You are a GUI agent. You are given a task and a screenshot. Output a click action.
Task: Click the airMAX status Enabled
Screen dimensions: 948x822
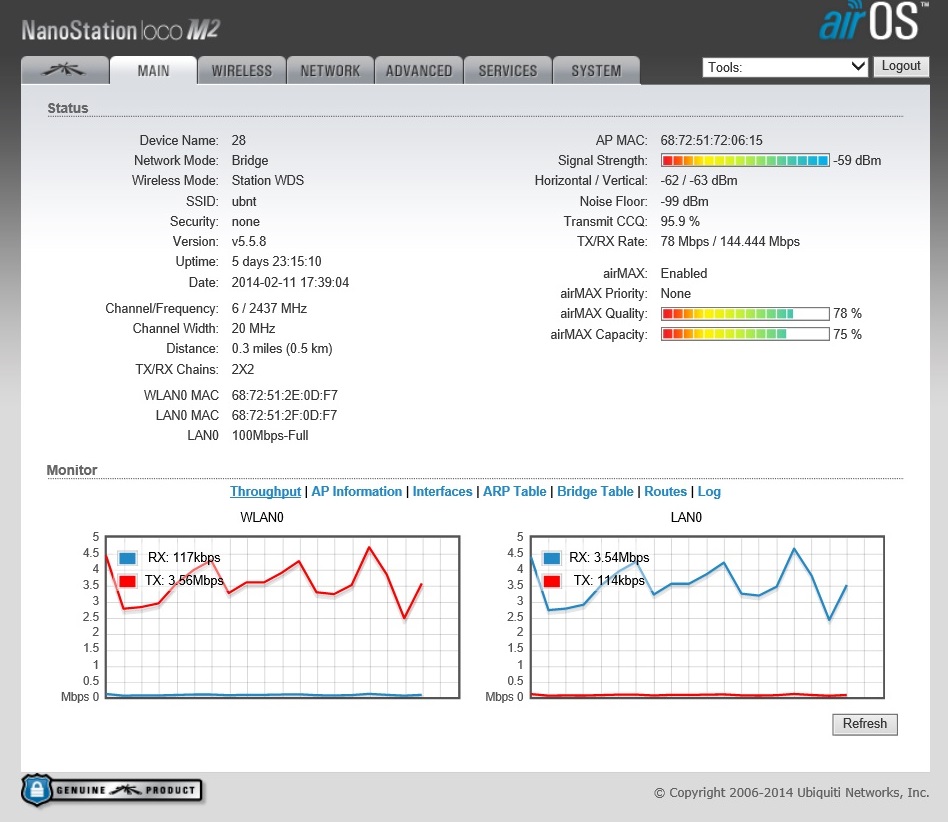click(x=684, y=273)
